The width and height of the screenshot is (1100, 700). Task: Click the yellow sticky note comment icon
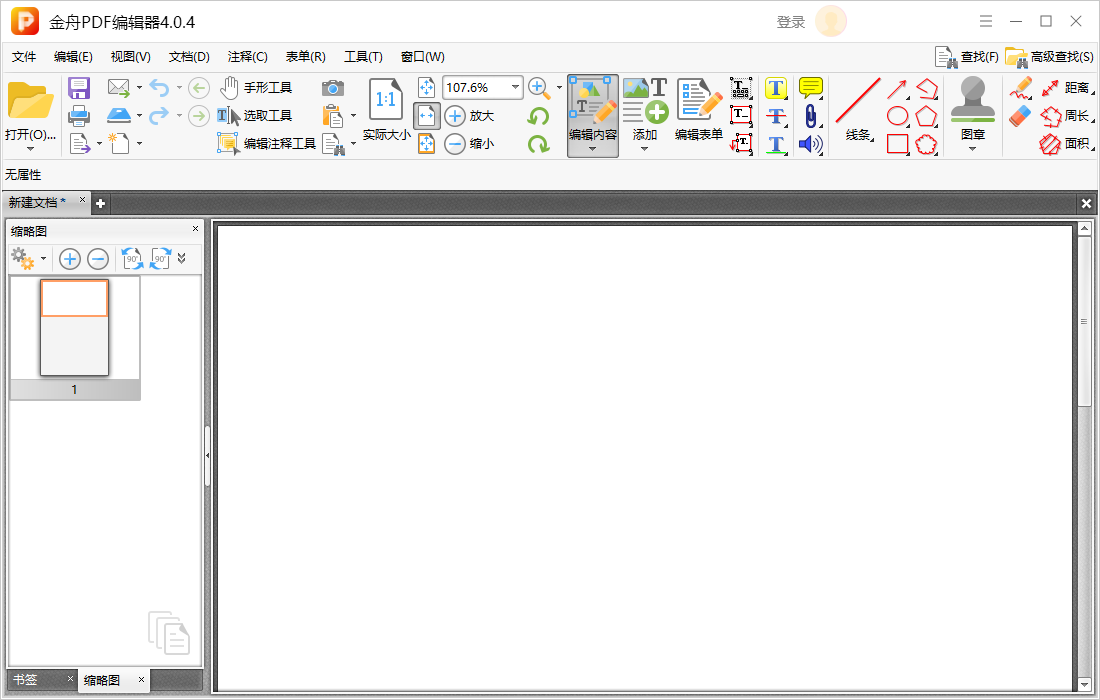coord(810,88)
